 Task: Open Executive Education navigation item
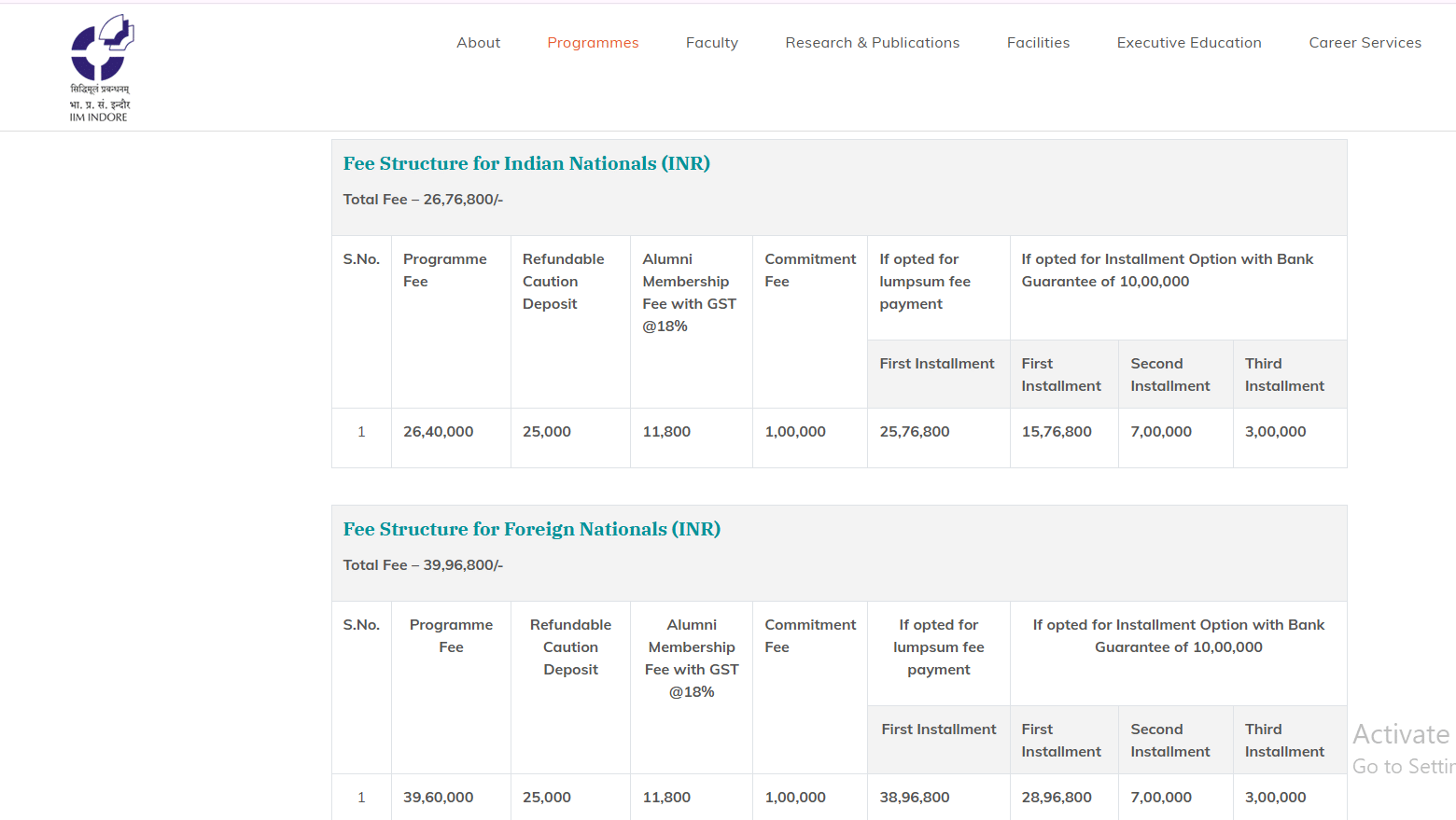point(1188,42)
